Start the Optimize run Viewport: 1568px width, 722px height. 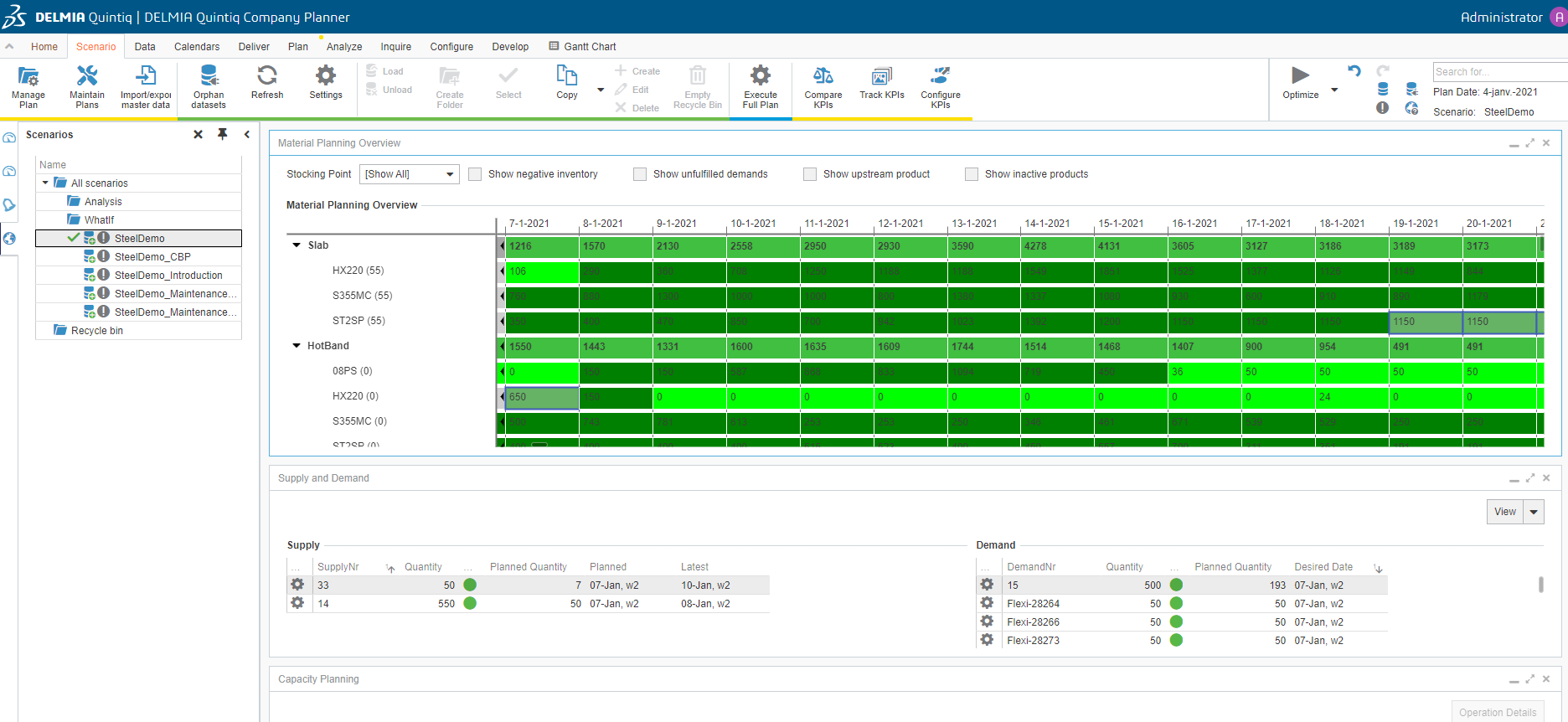click(x=1301, y=82)
